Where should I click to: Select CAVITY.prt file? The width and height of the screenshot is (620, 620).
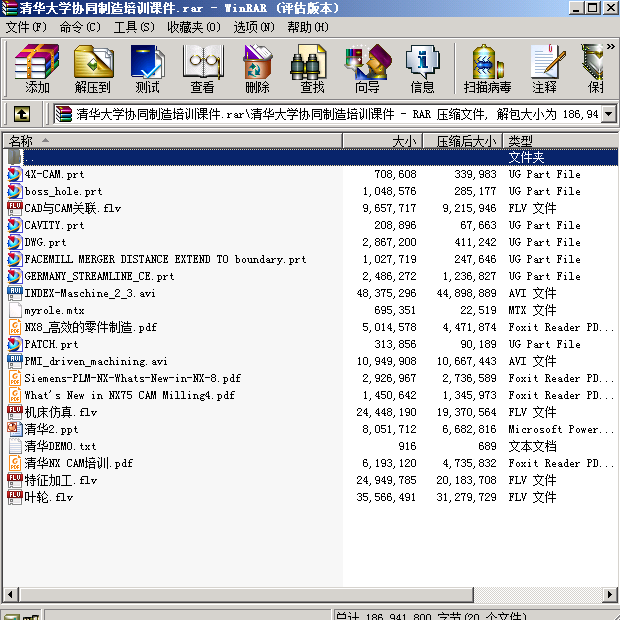(55, 225)
